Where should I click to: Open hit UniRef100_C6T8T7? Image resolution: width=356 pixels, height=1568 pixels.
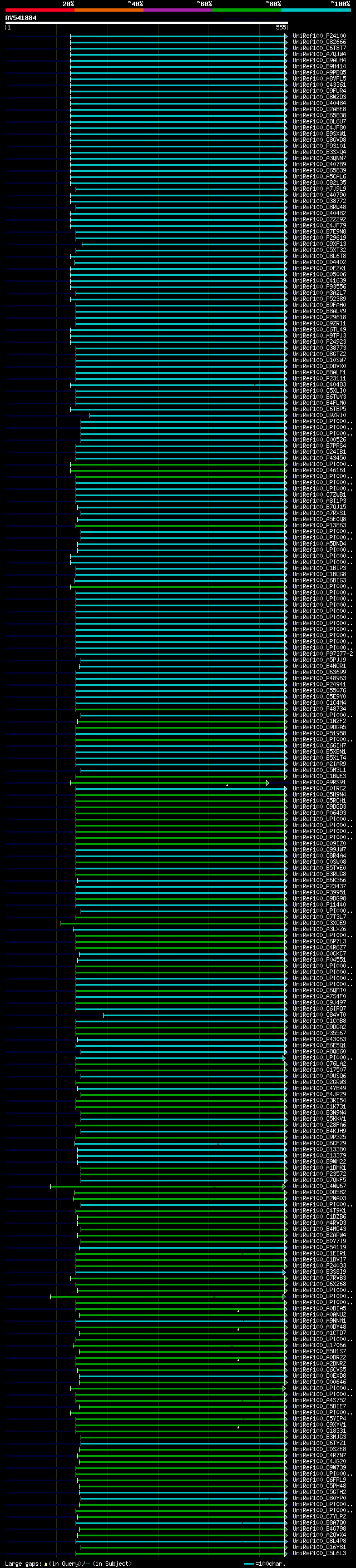pyautogui.click(x=319, y=48)
